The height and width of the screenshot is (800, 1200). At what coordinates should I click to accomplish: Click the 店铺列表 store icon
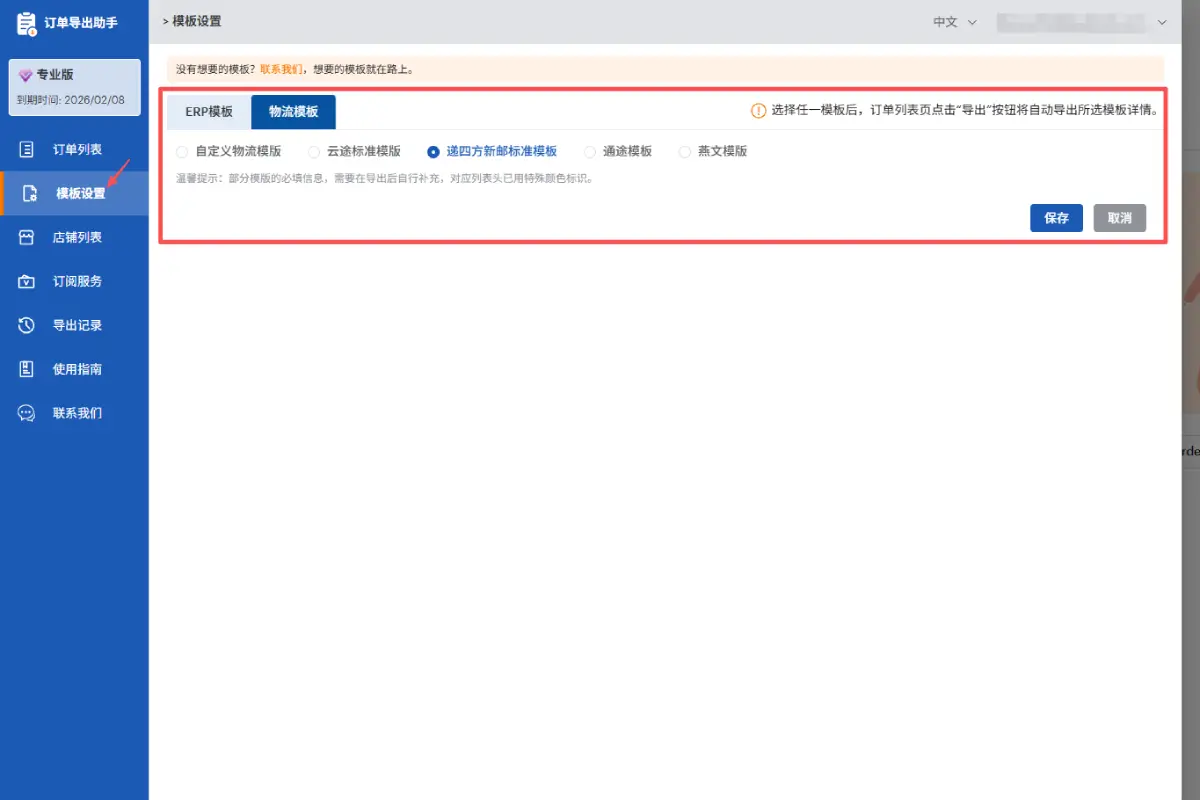pyautogui.click(x=28, y=237)
